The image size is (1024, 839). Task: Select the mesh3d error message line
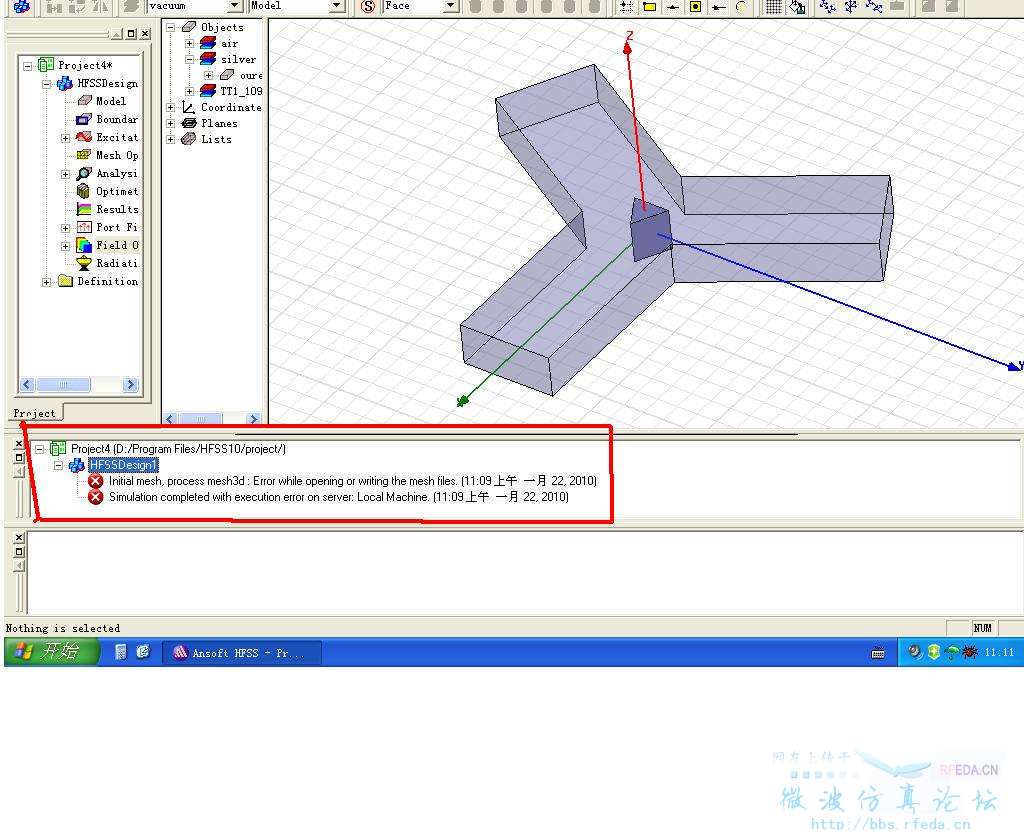coord(353,481)
